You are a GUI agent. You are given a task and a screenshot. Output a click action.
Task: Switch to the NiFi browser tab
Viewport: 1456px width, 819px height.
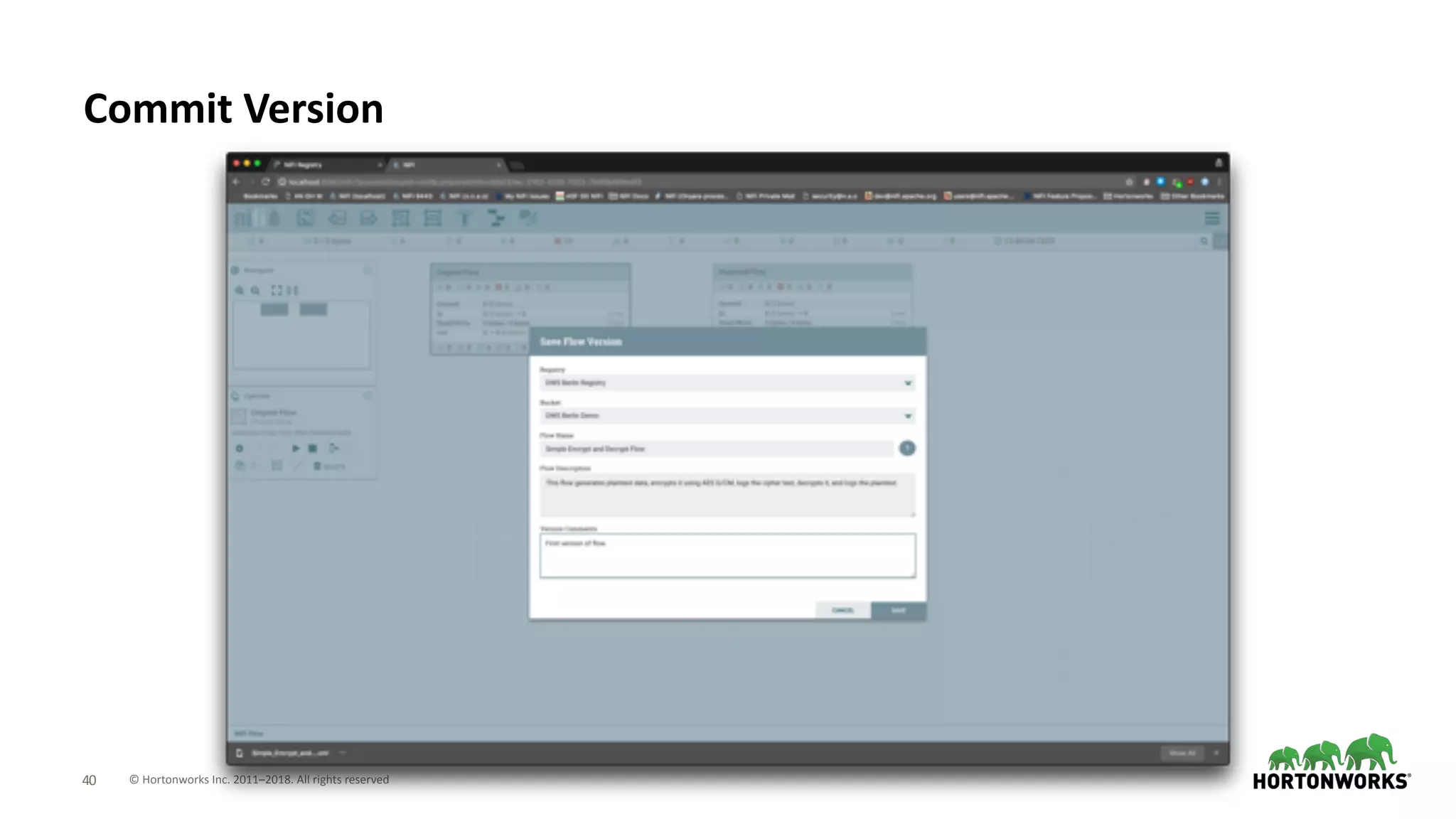click(446, 165)
